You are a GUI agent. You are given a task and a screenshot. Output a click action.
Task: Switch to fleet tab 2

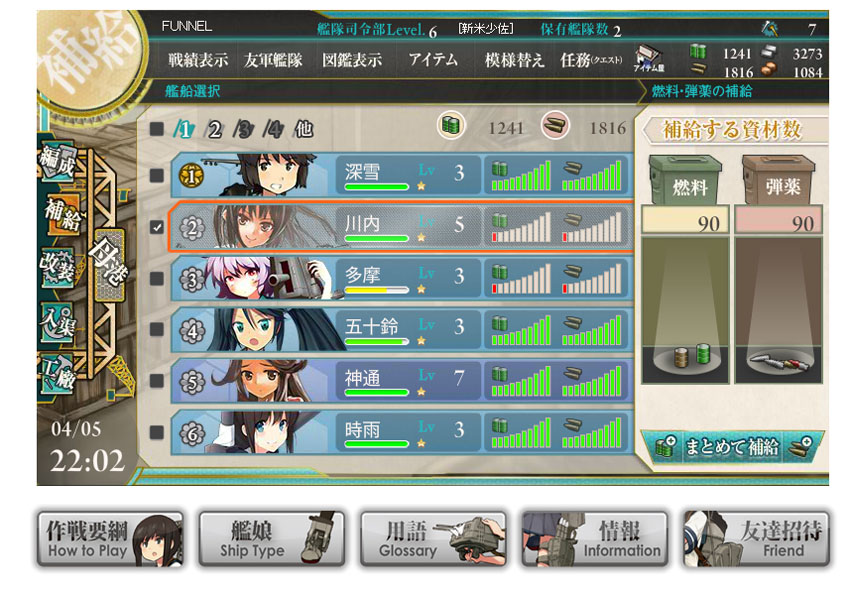(215, 130)
